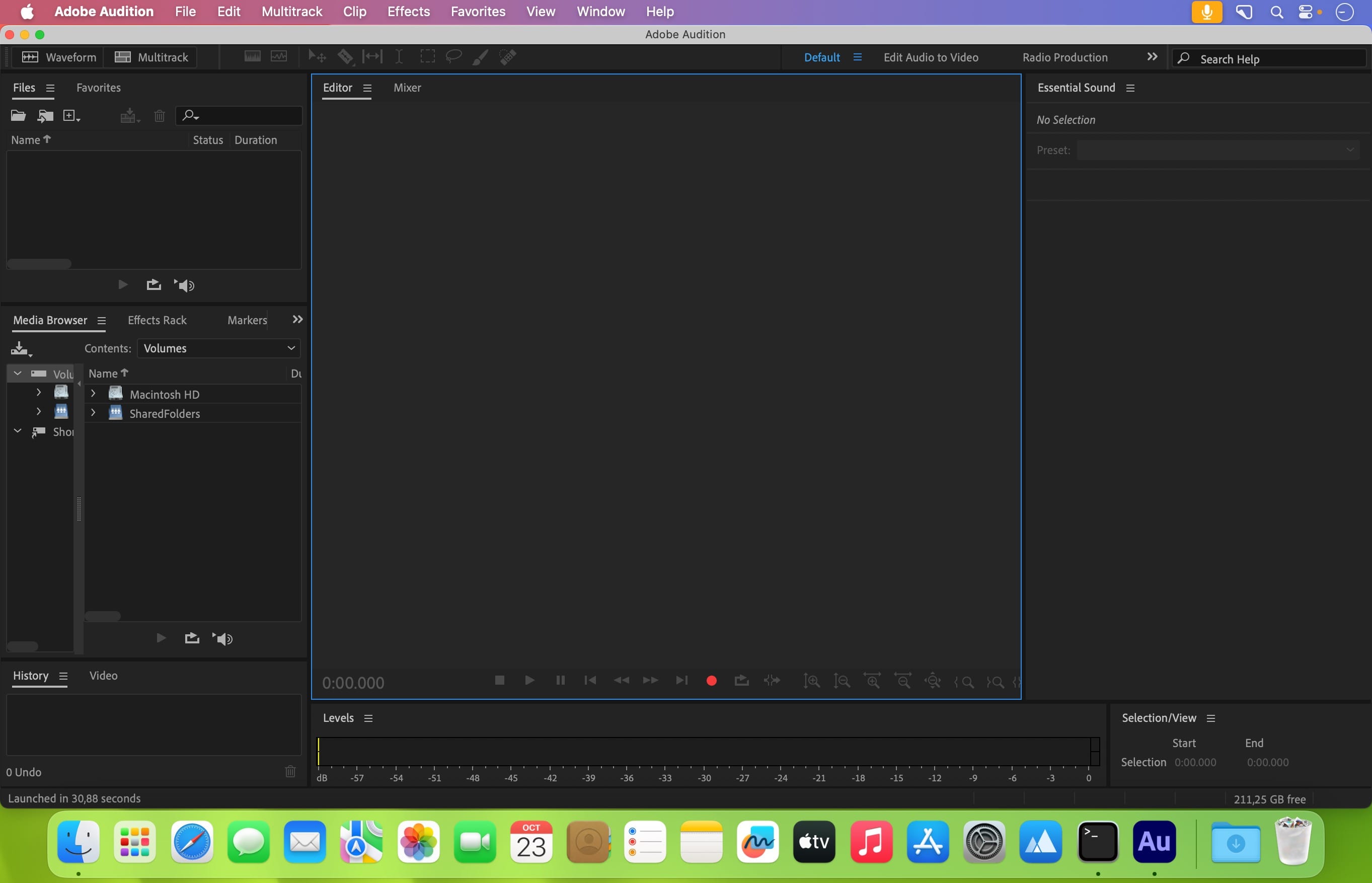
Task: Click the Media Browser file list scrollbar
Action: pos(103,616)
